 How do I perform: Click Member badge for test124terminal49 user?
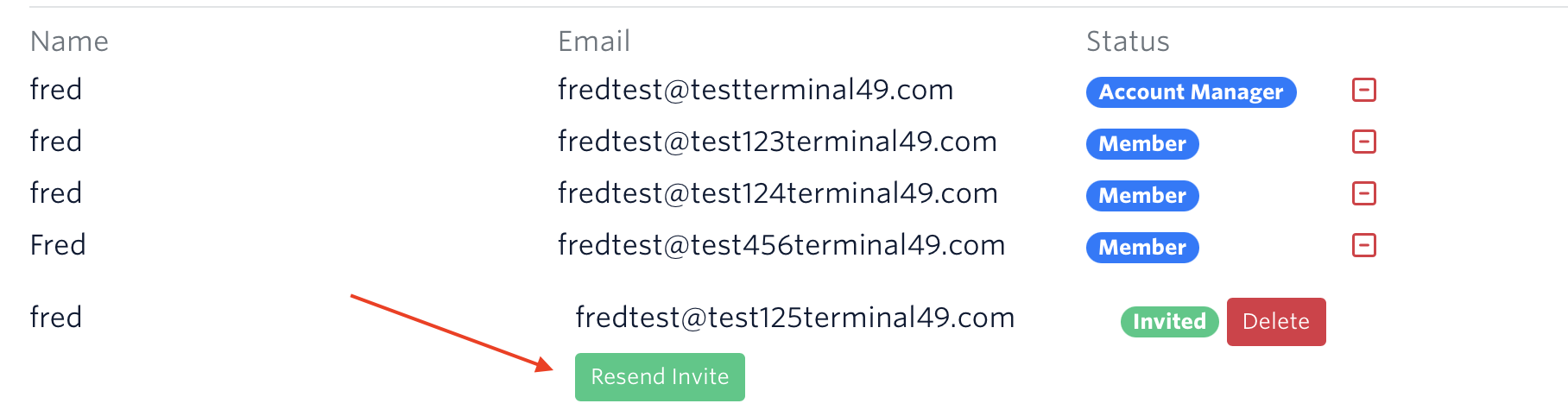coord(1141,196)
